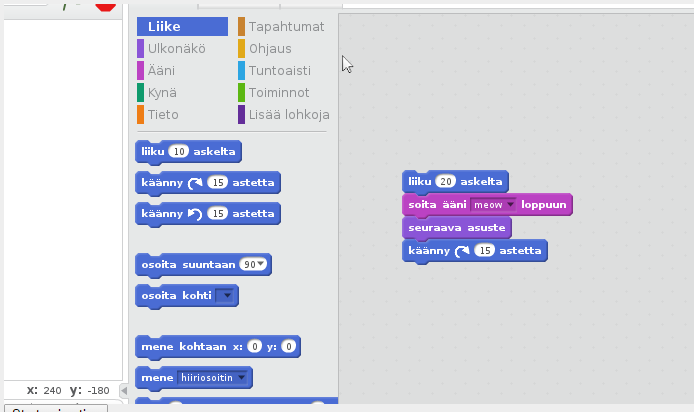Click clockwise arrow on palette käänny block
694x412 pixels.
point(194,183)
